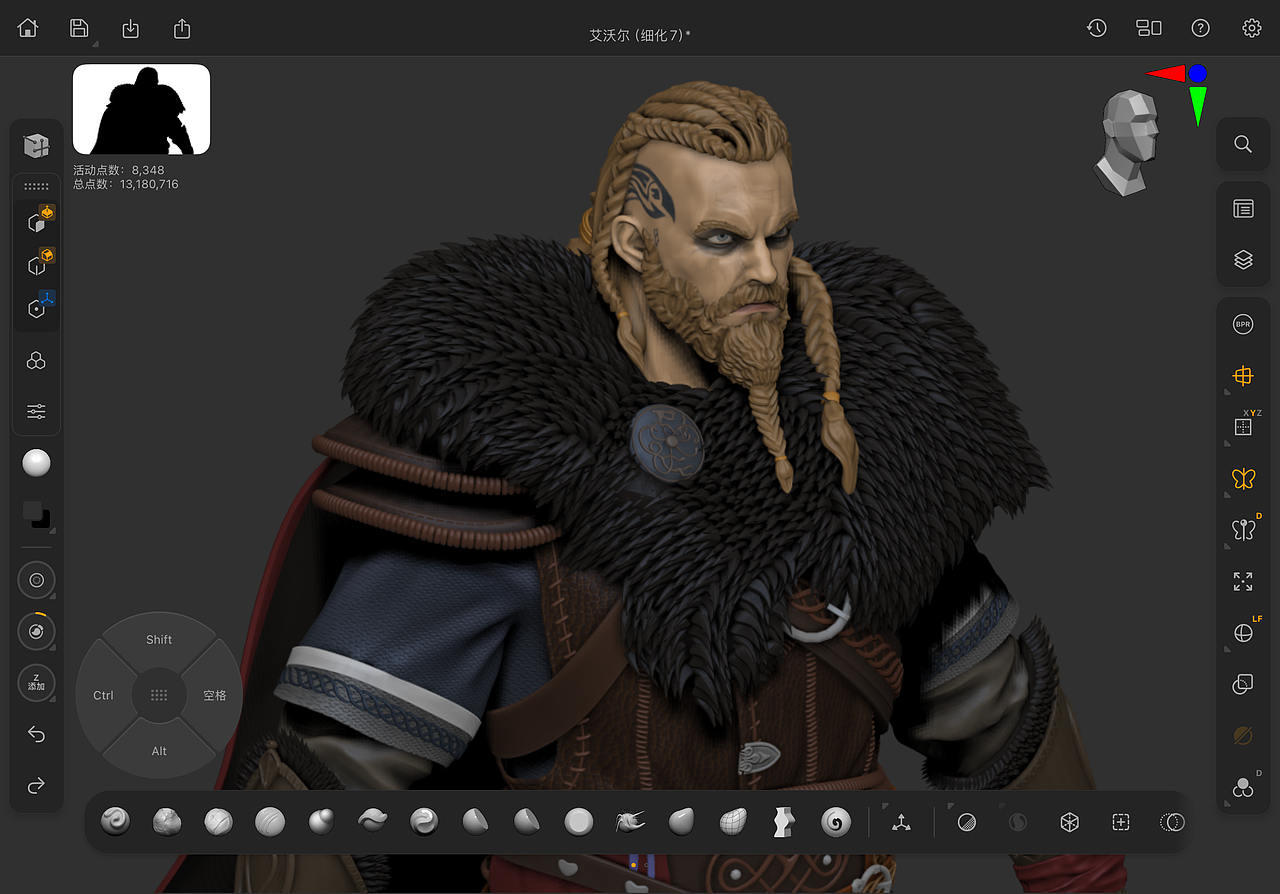Image resolution: width=1280 pixels, height=894 pixels.
Task: Save the current project with the floppy icon
Action: tap(79, 28)
